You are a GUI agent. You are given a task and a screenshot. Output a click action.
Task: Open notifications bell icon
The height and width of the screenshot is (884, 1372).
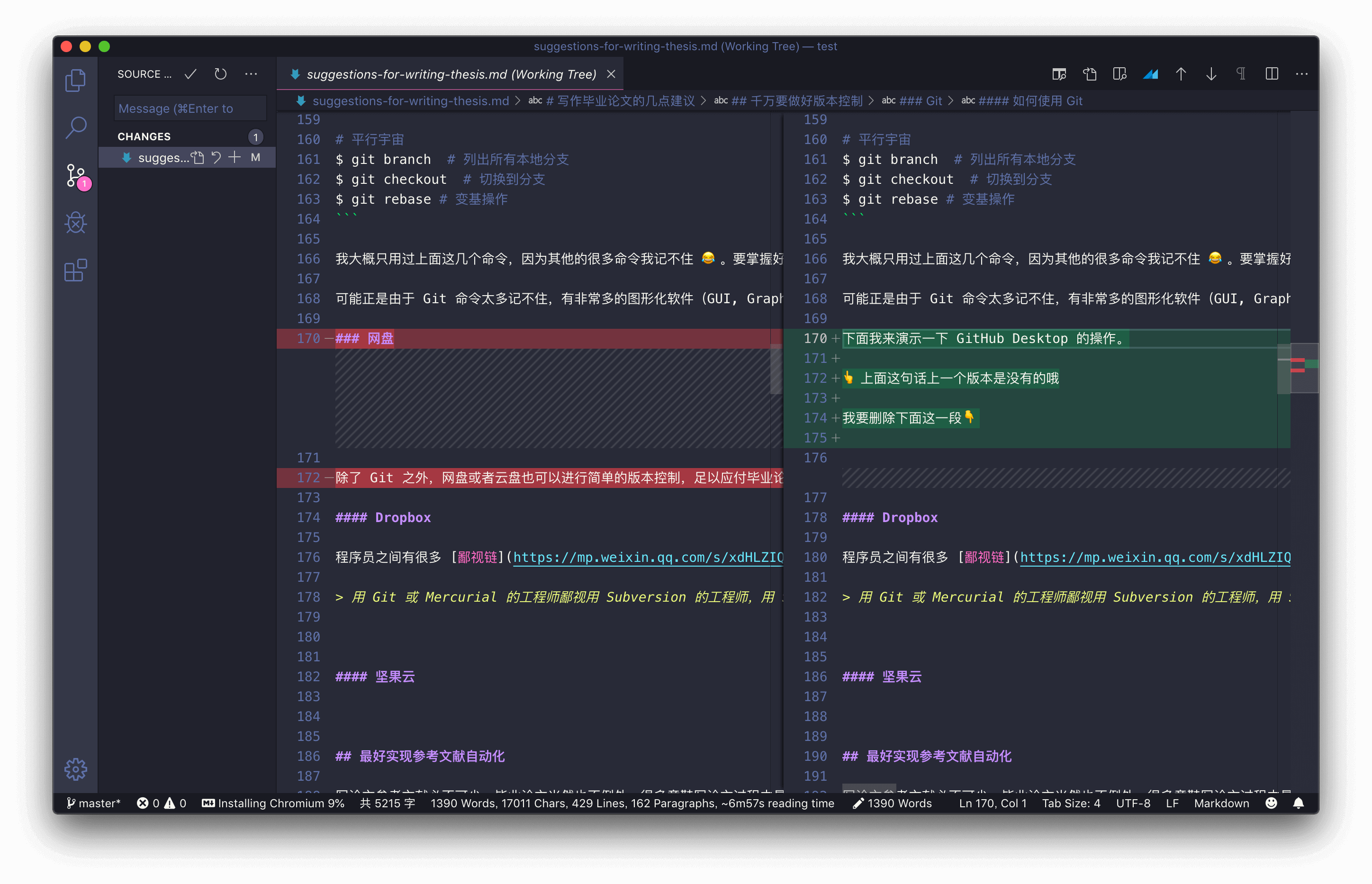tap(1299, 803)
